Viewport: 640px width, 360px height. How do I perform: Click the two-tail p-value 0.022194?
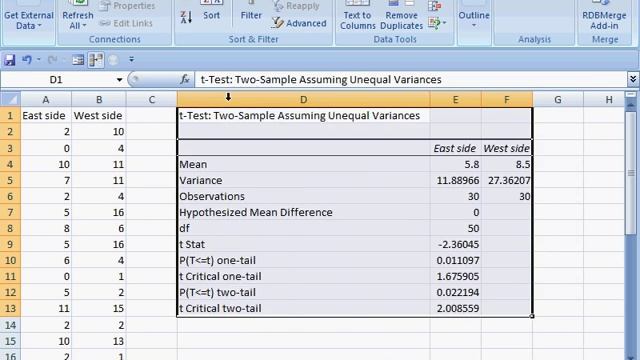click(456, 292)
